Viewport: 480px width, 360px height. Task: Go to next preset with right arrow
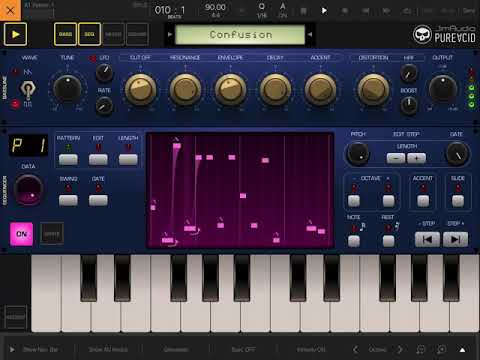coord(310,34)
